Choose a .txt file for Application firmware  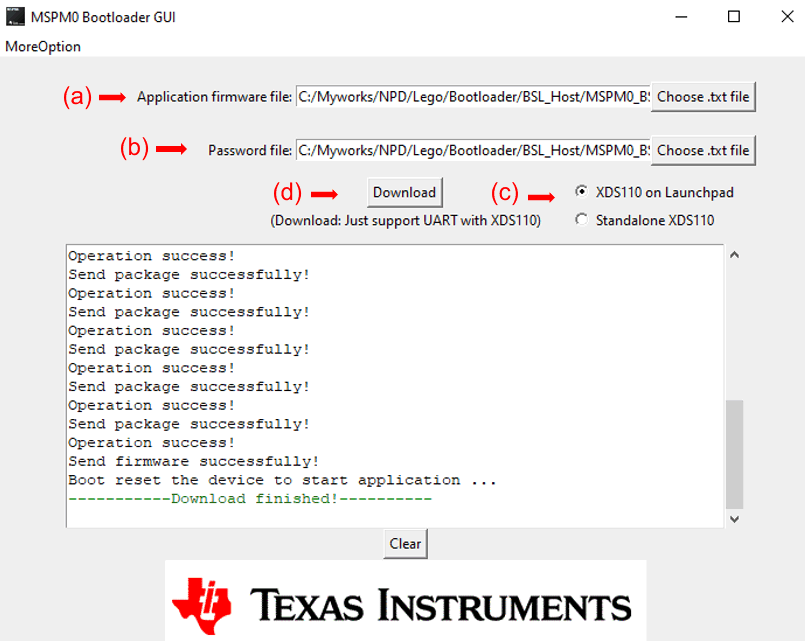pyautogui.click(x=703, y=97)
